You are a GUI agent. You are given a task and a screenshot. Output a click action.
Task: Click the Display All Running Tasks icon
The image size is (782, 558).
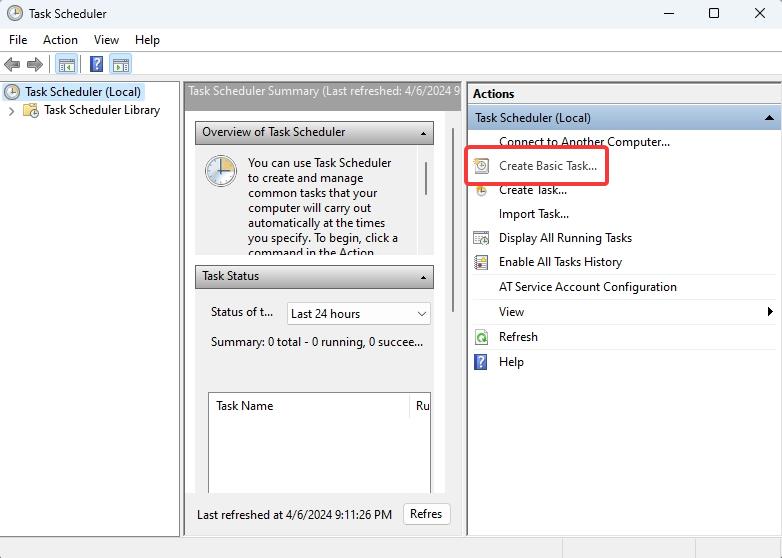click(481, 238)
